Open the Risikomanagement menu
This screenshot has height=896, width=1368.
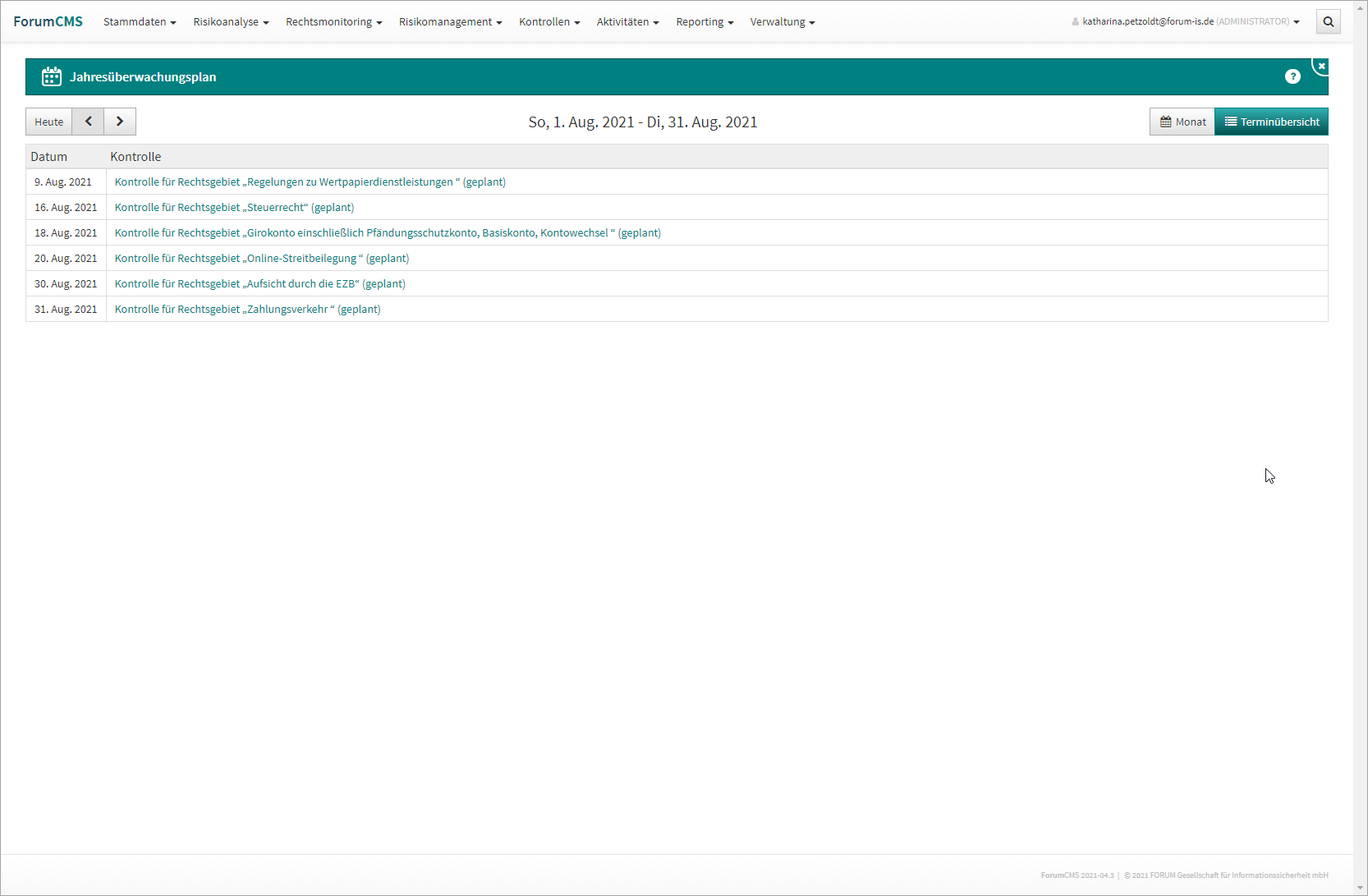pos(450,22)
